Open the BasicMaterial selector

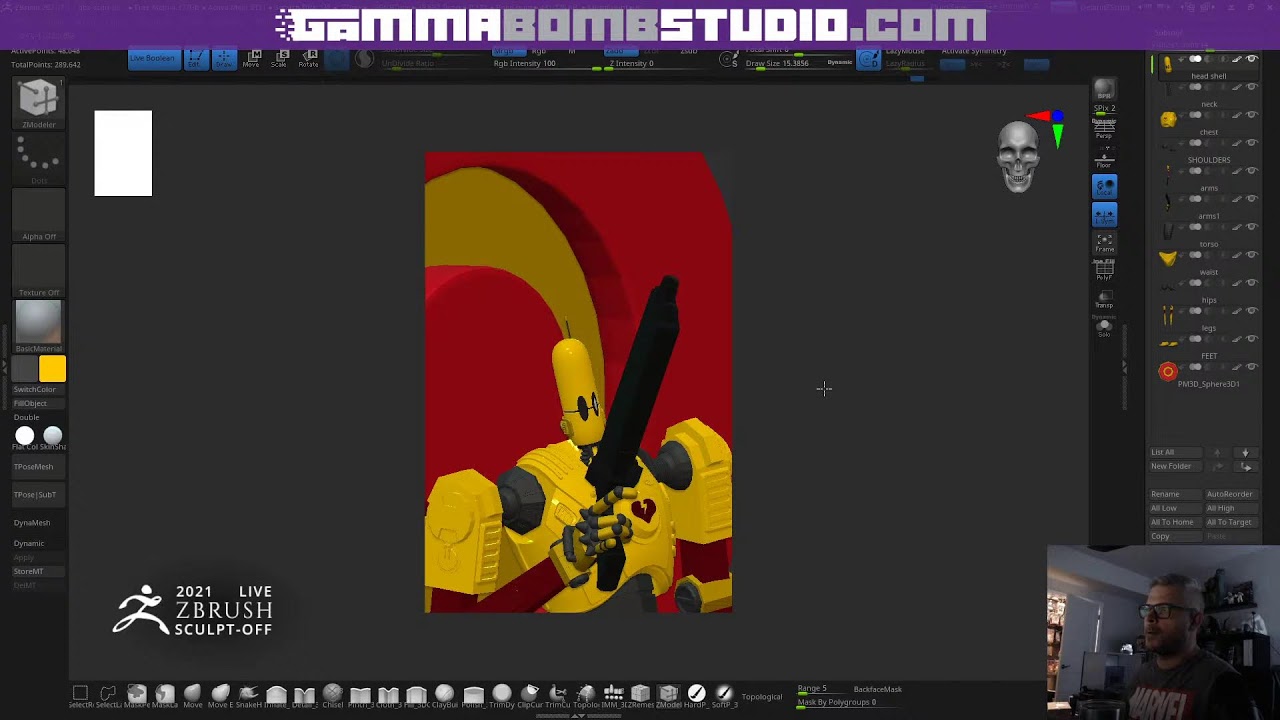39,327
